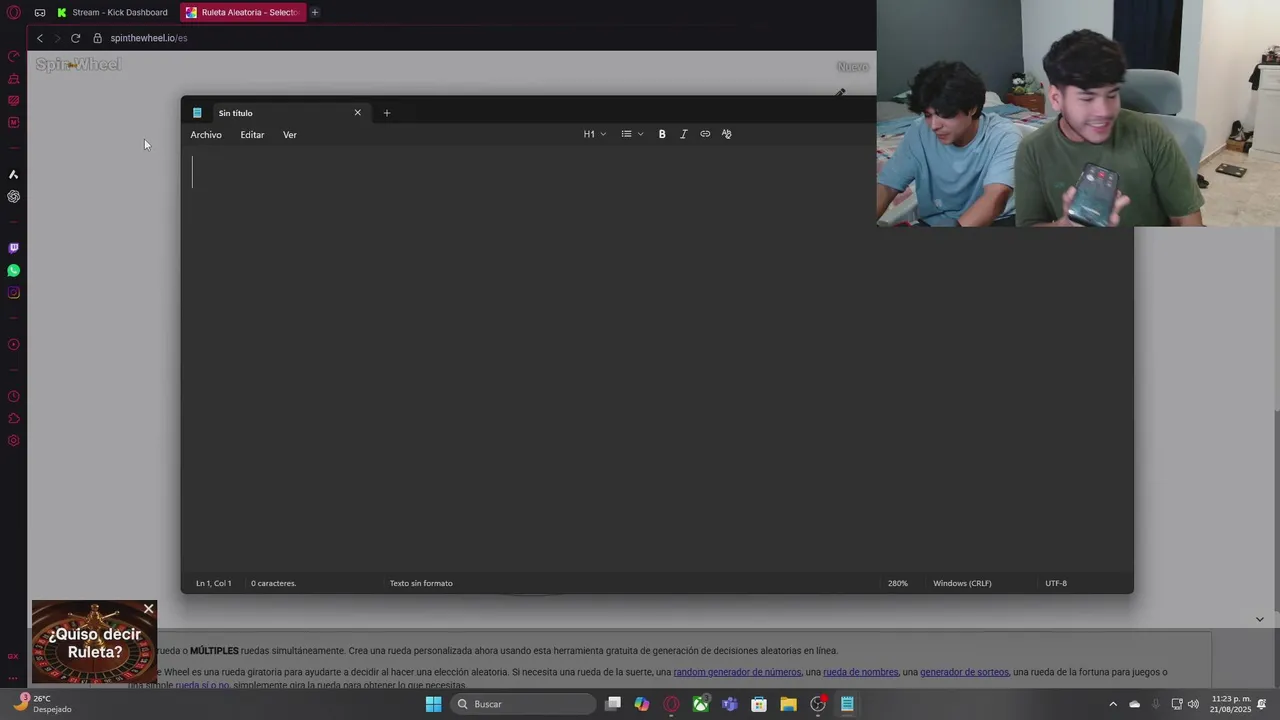Toggle bold formatting in Notepad
1280x720 pixels.
click(662, 134)
